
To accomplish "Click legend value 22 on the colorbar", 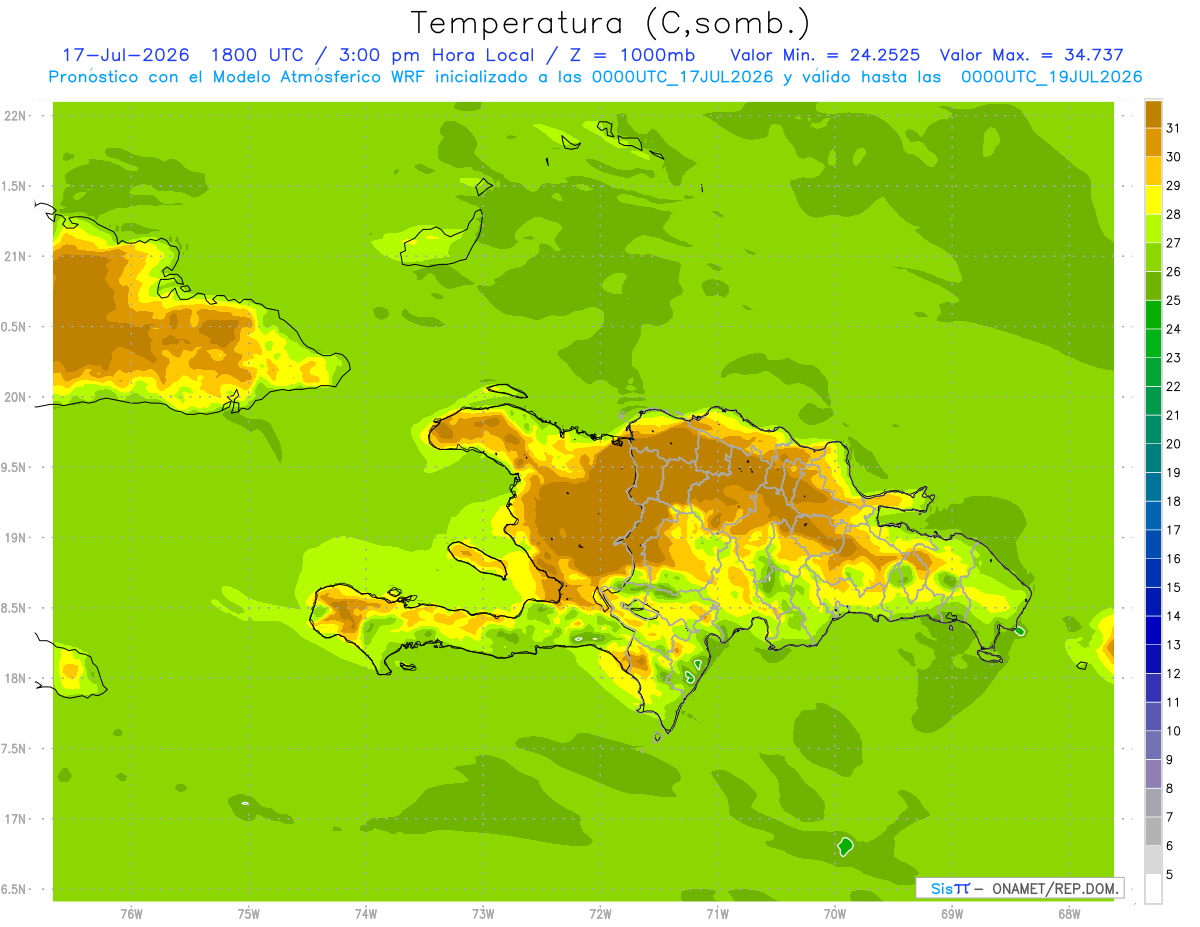I will tap(1174, 386).
